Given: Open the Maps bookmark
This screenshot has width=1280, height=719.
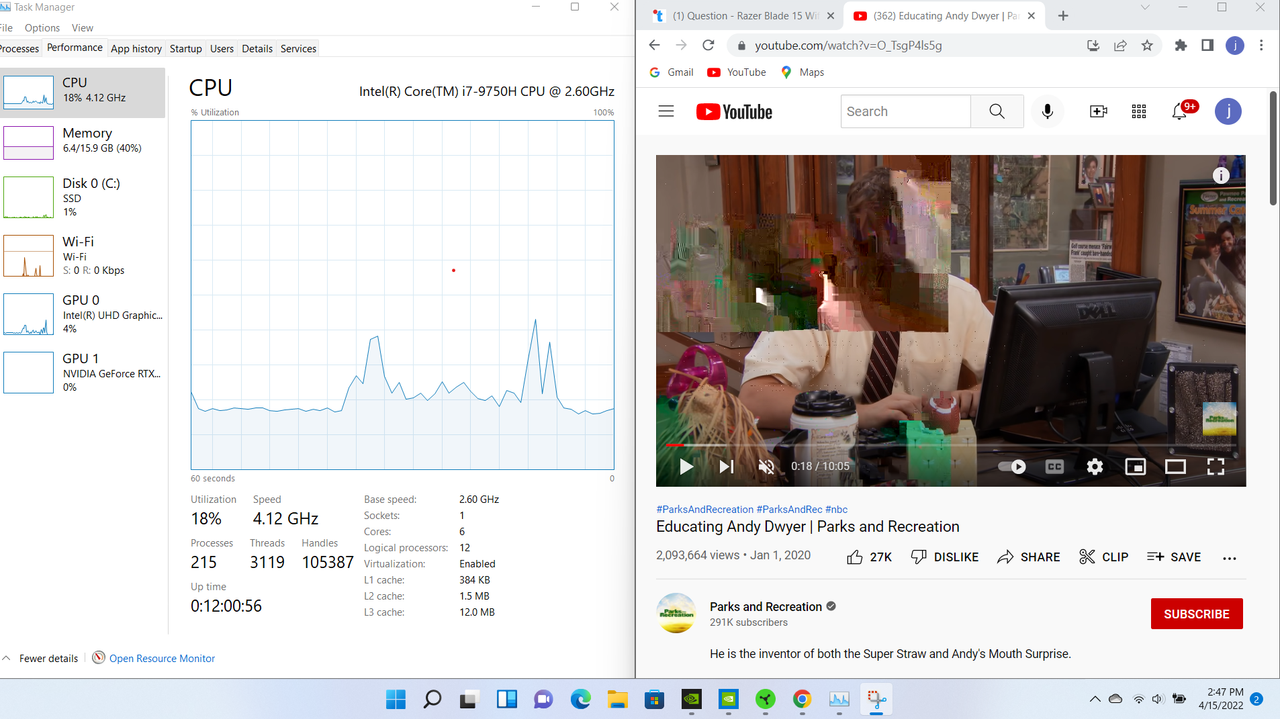Looking at the screenshot, I should click(802, 72).
